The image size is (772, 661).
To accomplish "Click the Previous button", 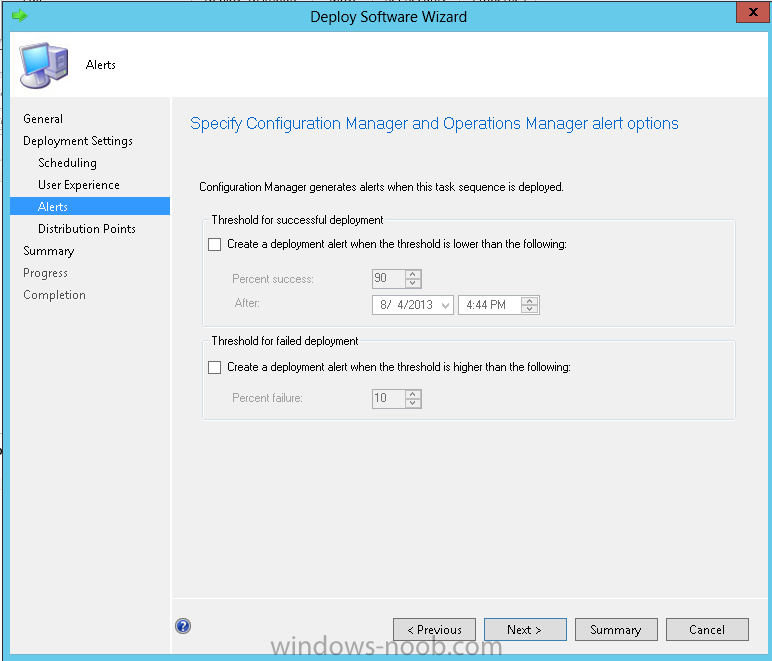I will pos(434,629).
